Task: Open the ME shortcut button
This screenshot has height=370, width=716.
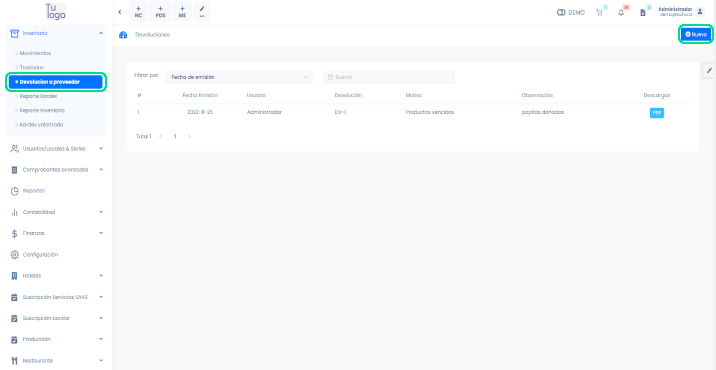Action: tap(182, 12)
